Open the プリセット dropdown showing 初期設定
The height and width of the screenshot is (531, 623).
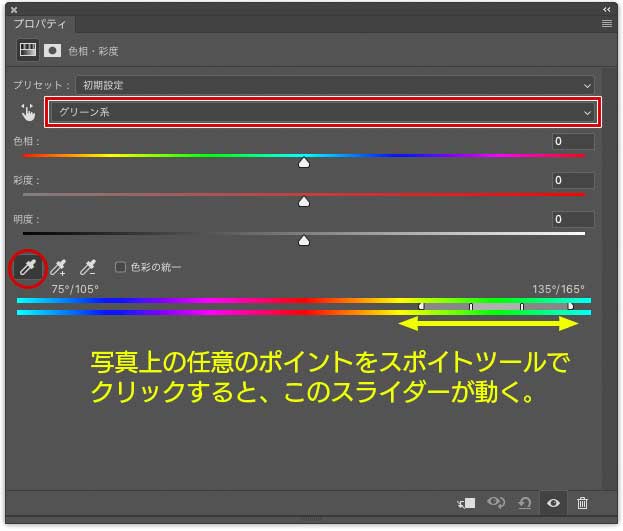pos(335,85)
